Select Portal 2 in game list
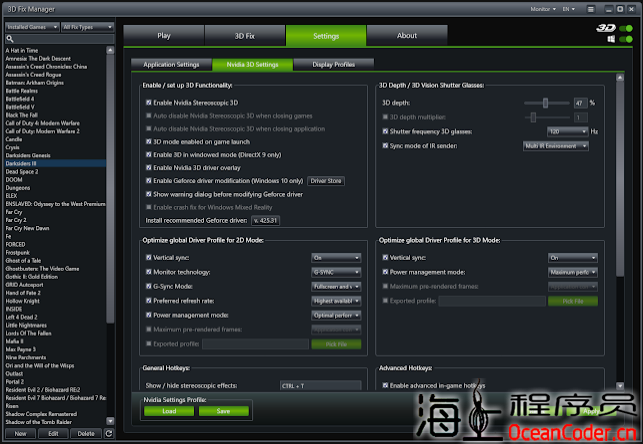Image resolution: width=643 pixels, height=444 pixels. pos(55,382)
